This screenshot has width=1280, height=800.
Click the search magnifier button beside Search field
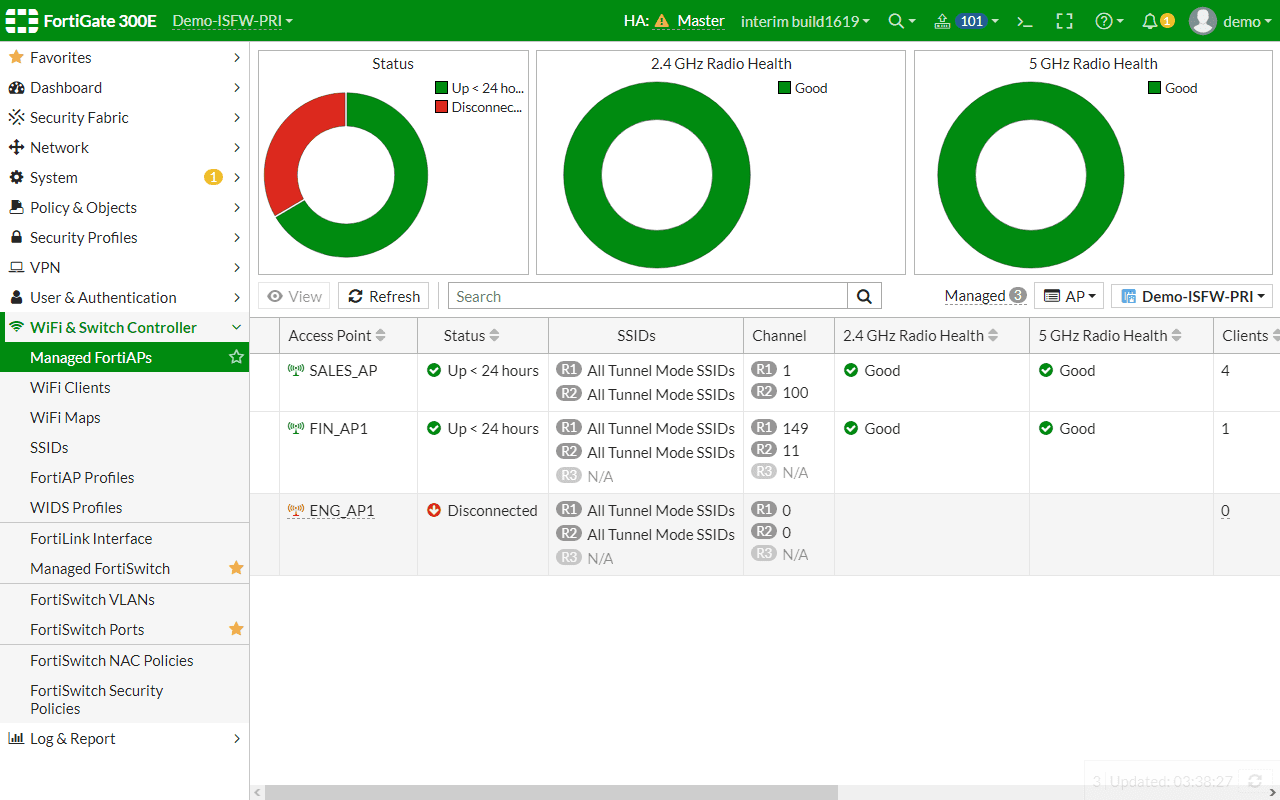pyautogui.click(x=864, y=296)
